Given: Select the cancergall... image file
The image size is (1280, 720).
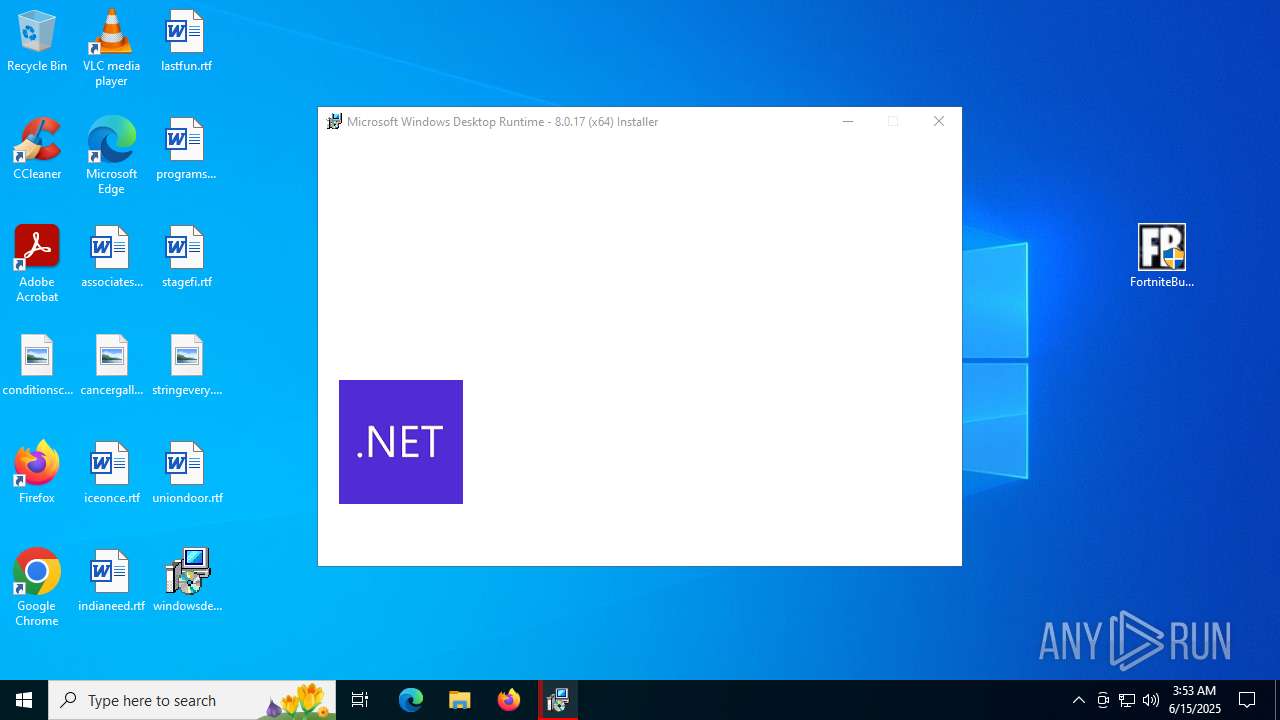Looking at the screenshot, I should pyautogui.click(x=111, y=366).
